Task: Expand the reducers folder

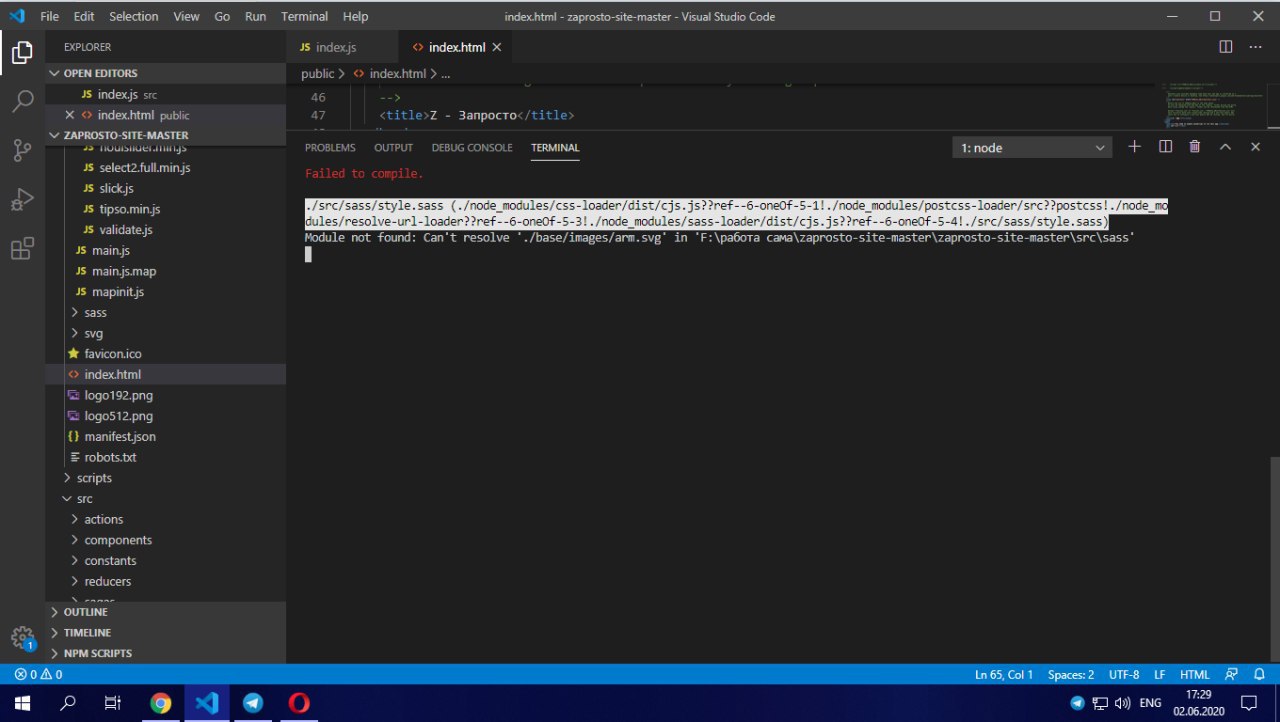Action: tap(165, 581)
